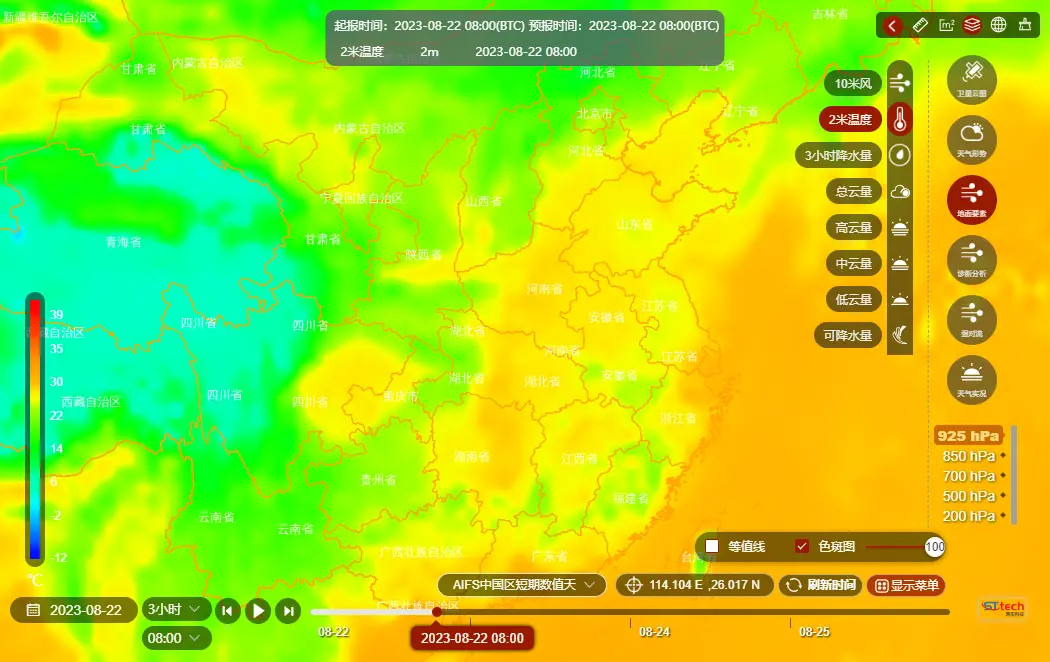Open the AIFS中国区短期数值天 model dropdown
The width and height of the screenshot is (1050, 662).
[x=522, y=584]
